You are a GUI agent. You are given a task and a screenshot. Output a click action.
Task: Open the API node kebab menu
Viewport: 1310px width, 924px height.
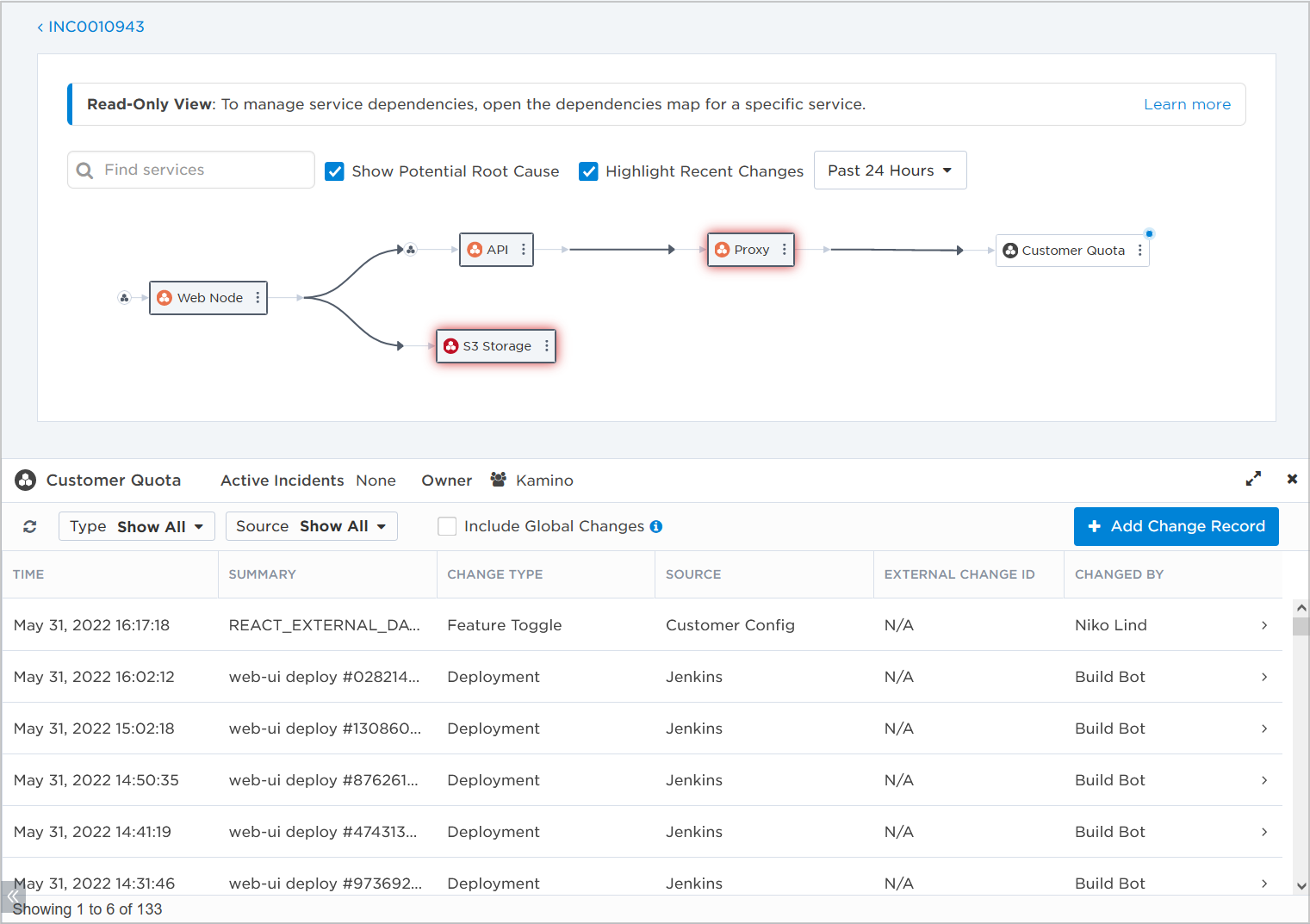(x=524, y=250)
